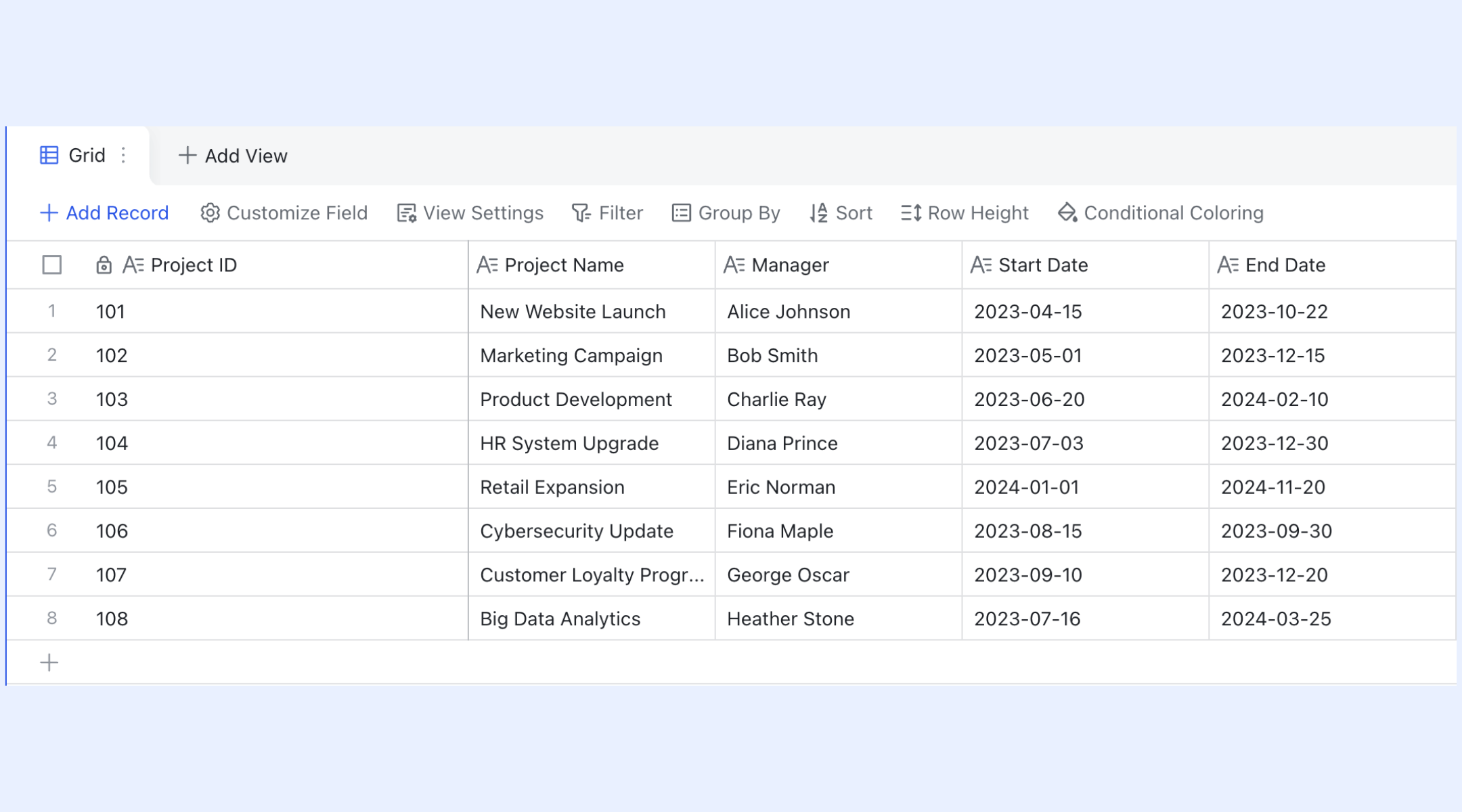This screenshot has width=1462, height=812.
Task: Select the Project Name column header
Action: pyautogui.click(x=592, y=265)
